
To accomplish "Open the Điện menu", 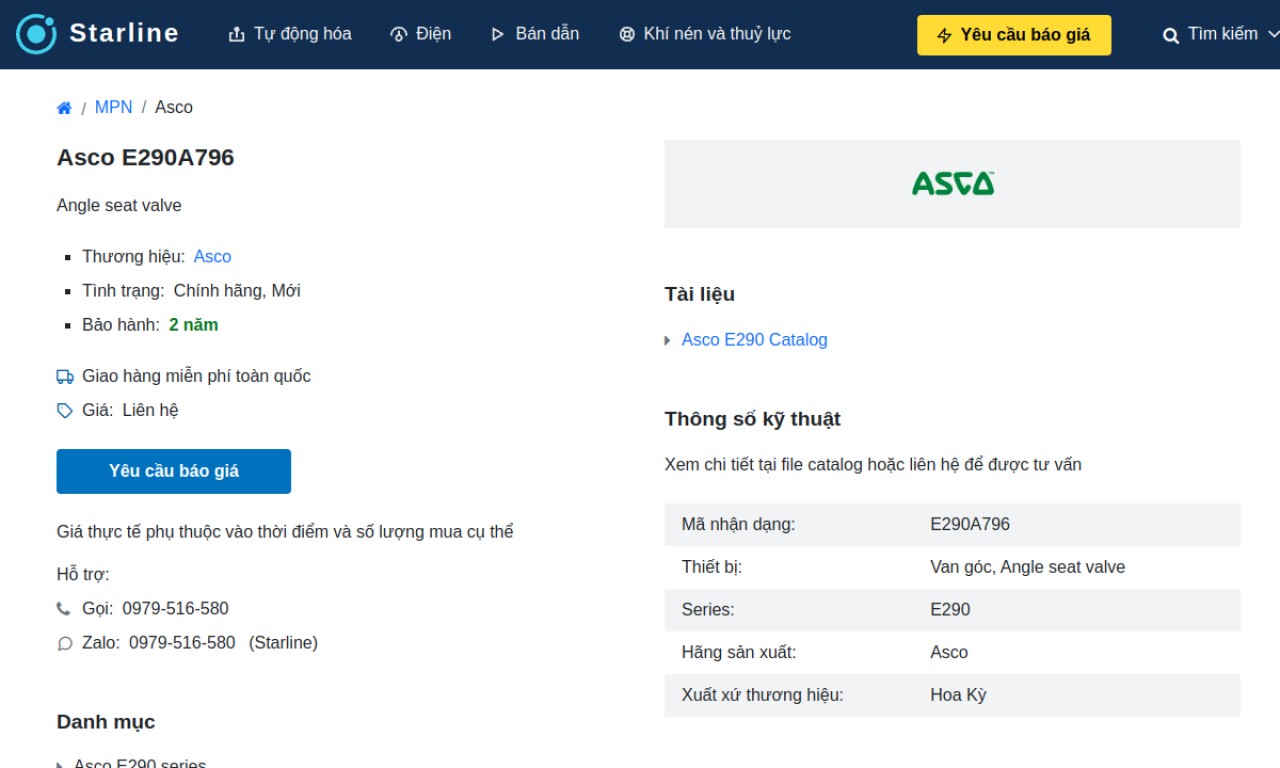I will 421,34.
